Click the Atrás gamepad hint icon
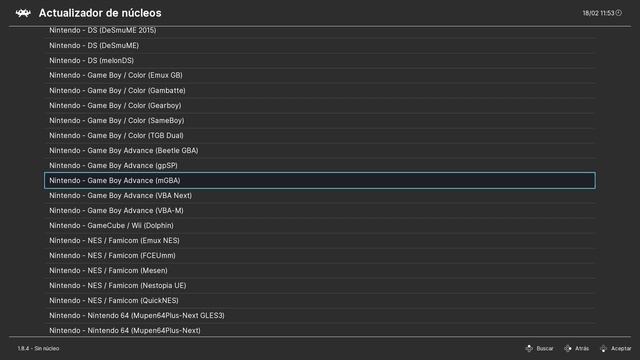This screenshot has width=640, height=360. coord(568,348)
